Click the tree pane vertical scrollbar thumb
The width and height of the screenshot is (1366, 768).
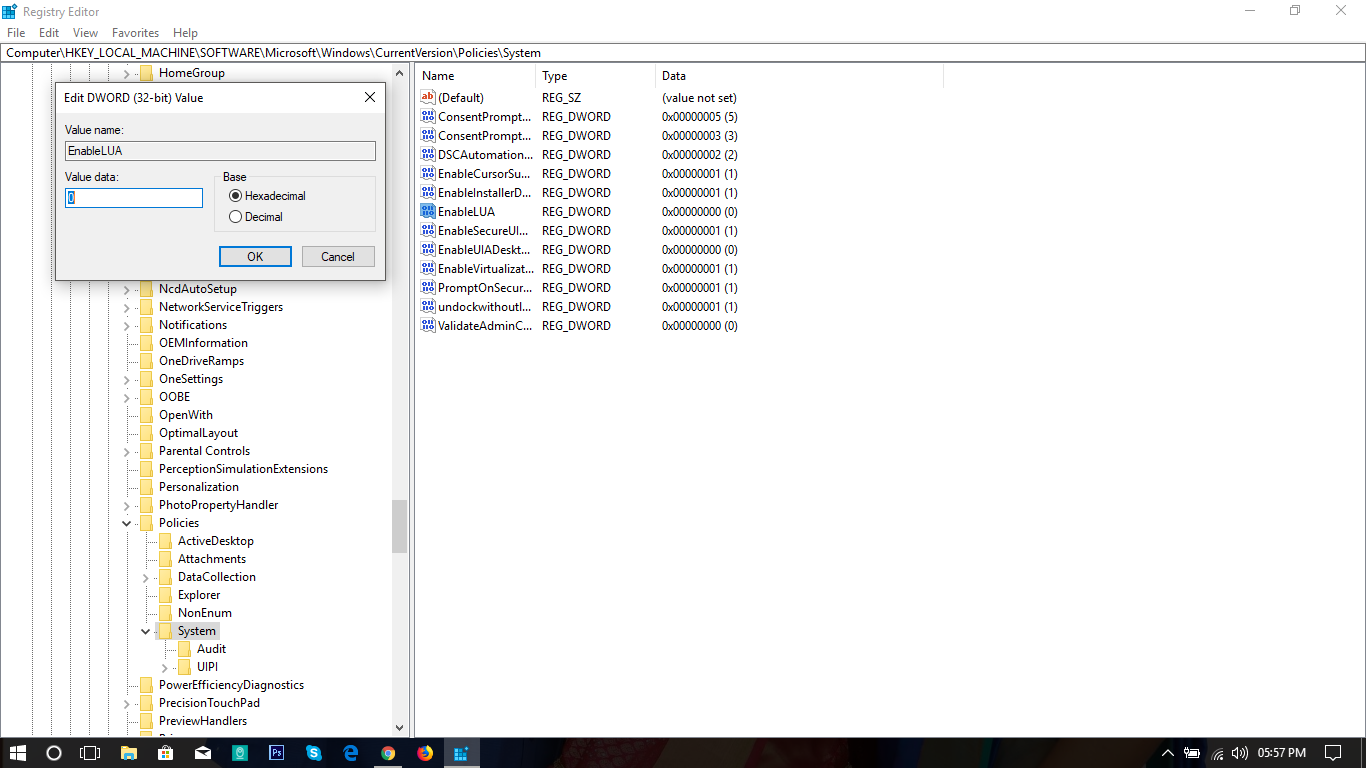400,526
